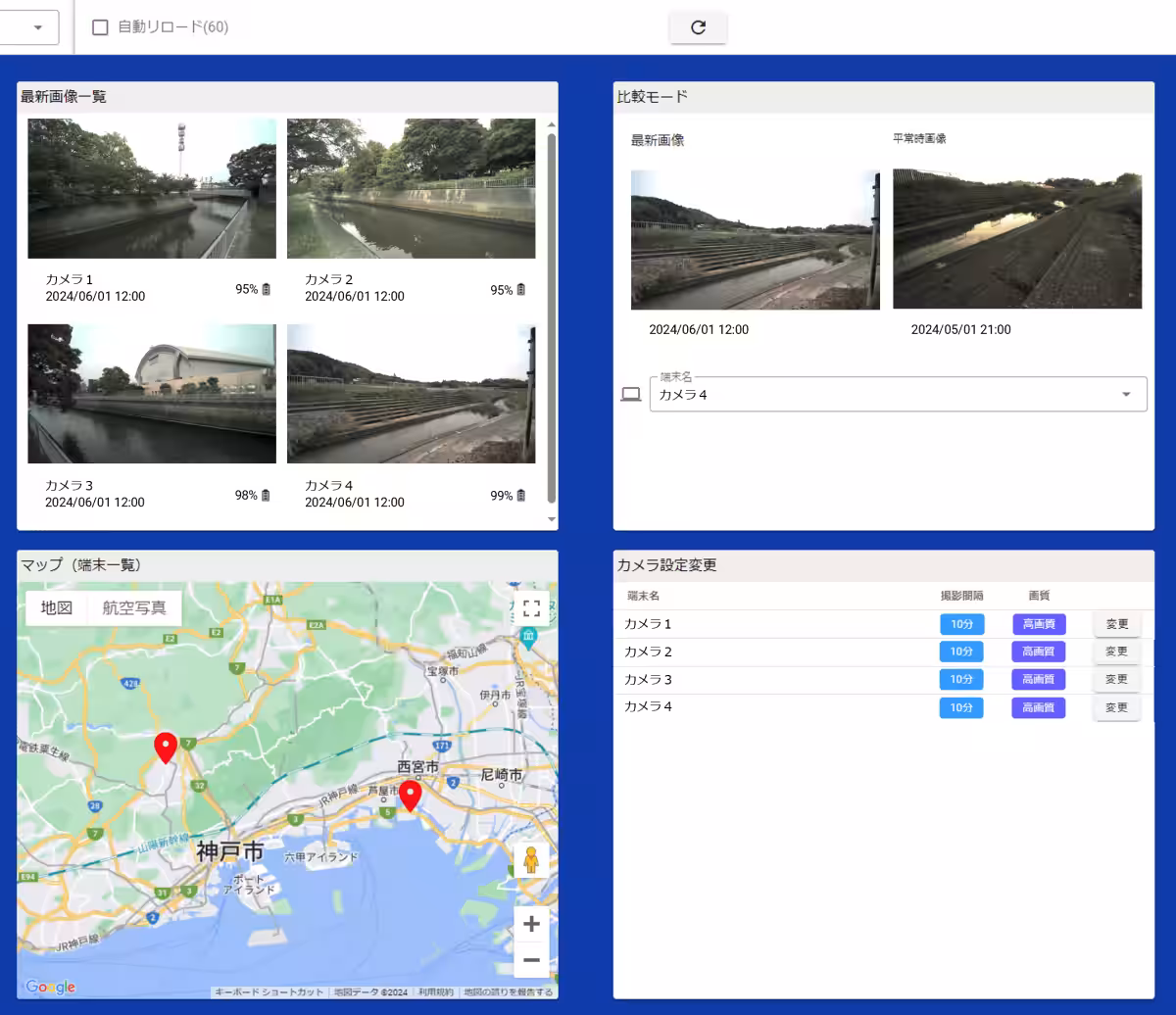Click the image list scroll-down arrow
Image resolution: width=1176 pixels, height=1015 pixels.
551,519
